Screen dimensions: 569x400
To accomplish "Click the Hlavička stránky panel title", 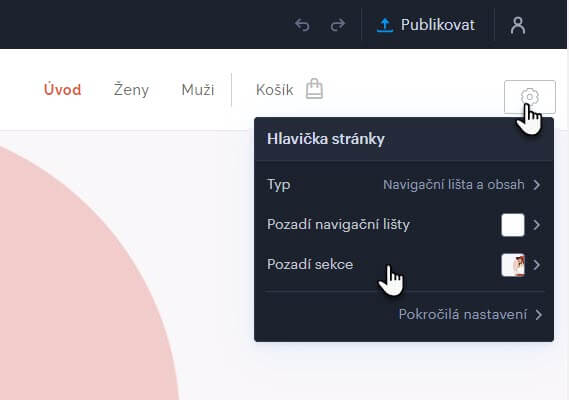I will pyautogui.click(x=326, y=139).
